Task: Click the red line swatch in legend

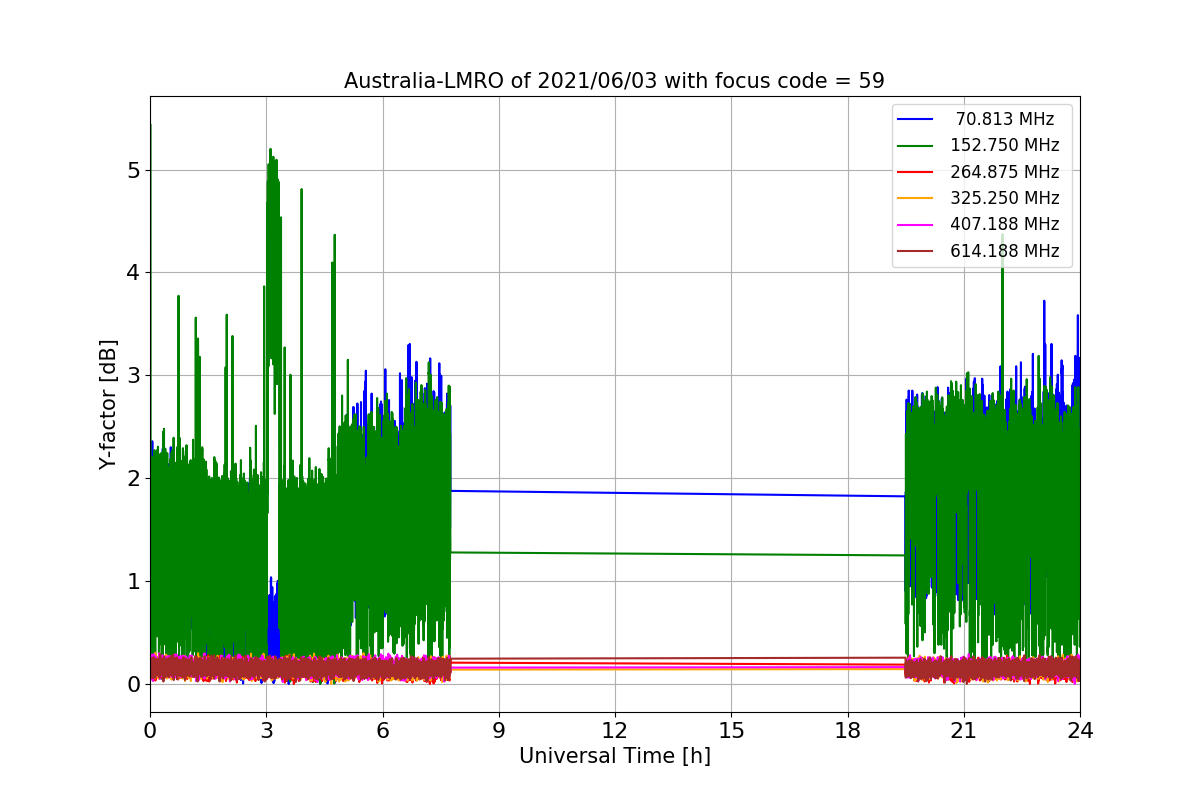Action: click(915, 172)
